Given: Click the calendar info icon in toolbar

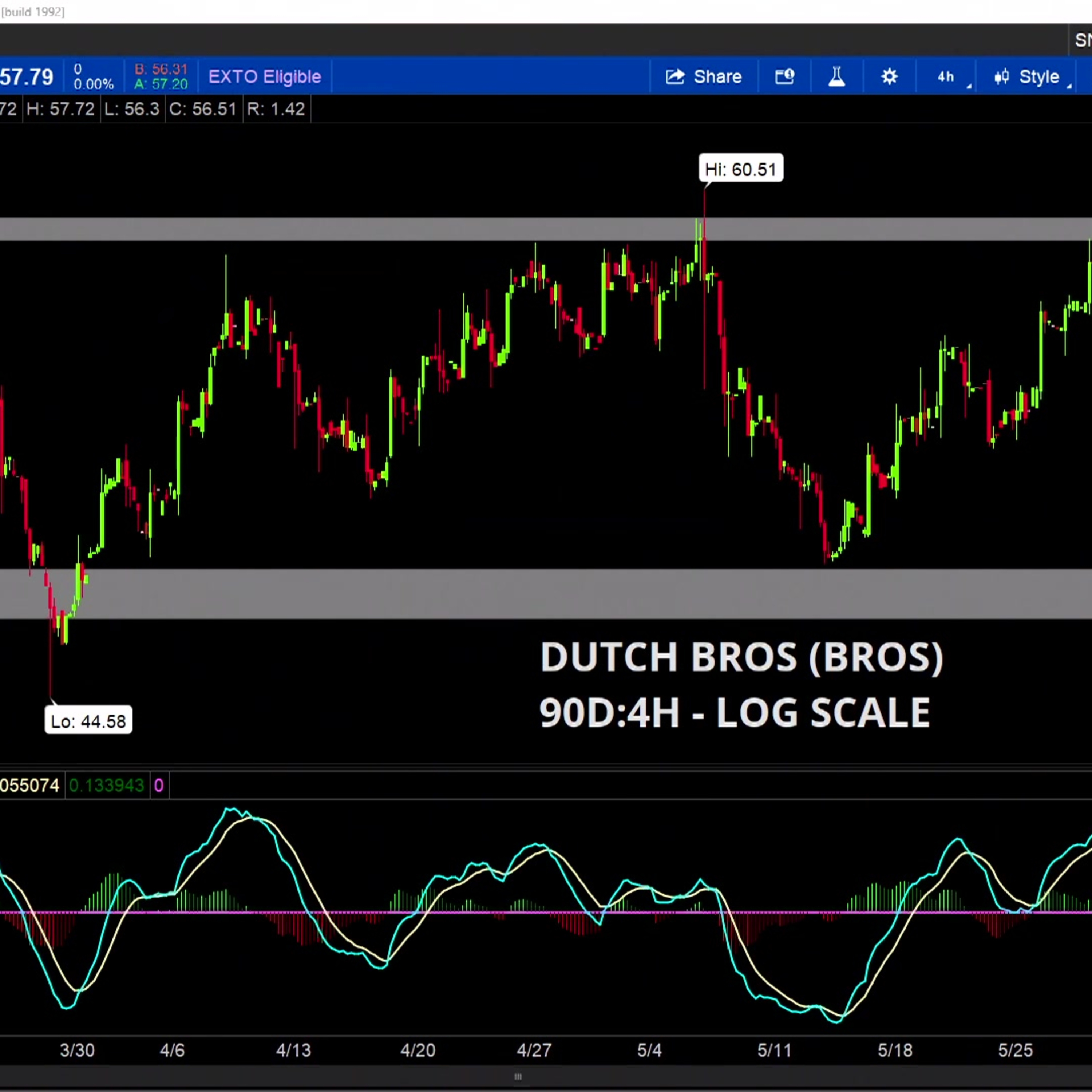Looking at the screenshot, I should 784,76.
